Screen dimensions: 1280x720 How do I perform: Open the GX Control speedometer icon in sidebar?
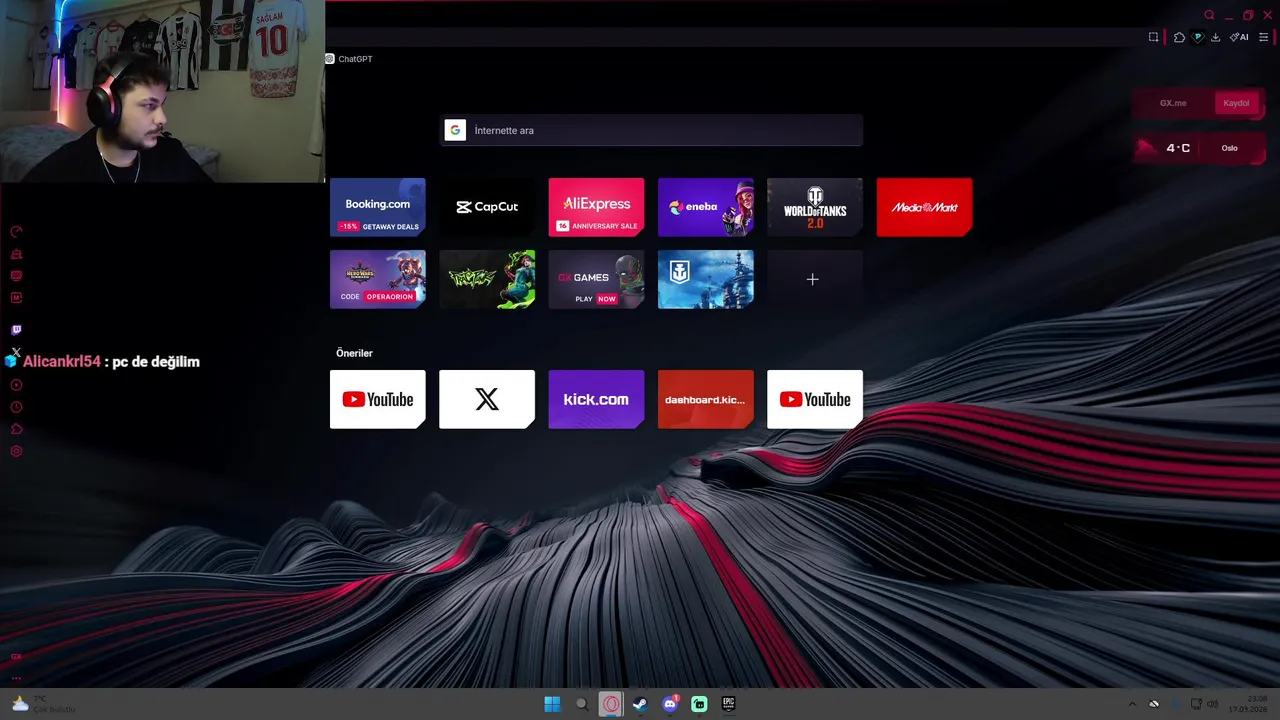(x=16, y=232)
